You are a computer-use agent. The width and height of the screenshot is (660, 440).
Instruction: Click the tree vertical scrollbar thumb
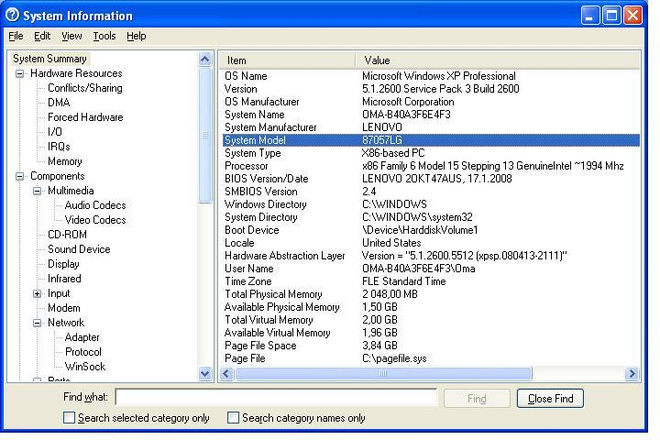click(205, 135)
